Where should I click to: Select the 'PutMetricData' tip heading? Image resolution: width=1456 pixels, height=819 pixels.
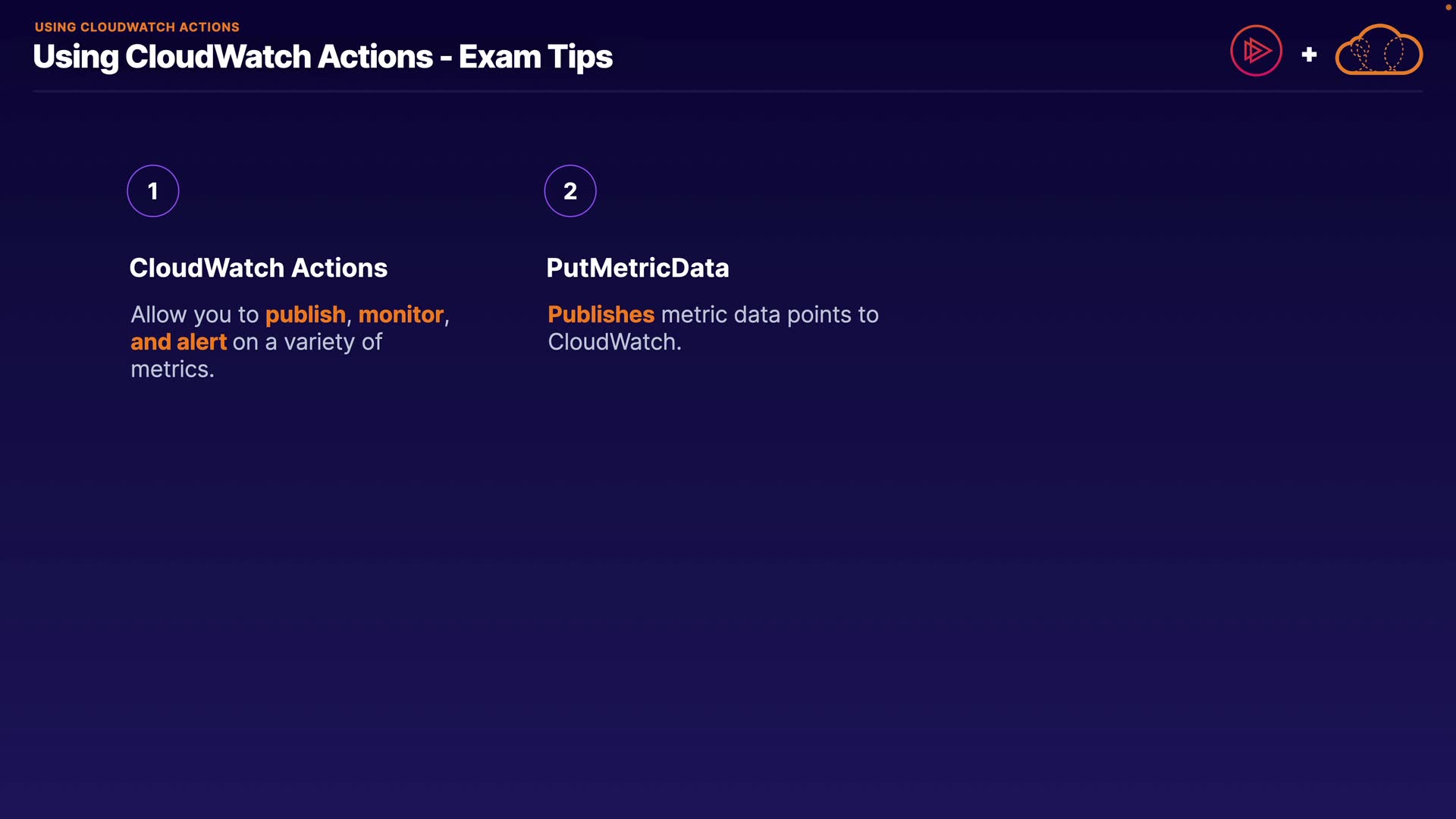click(637, 268)
